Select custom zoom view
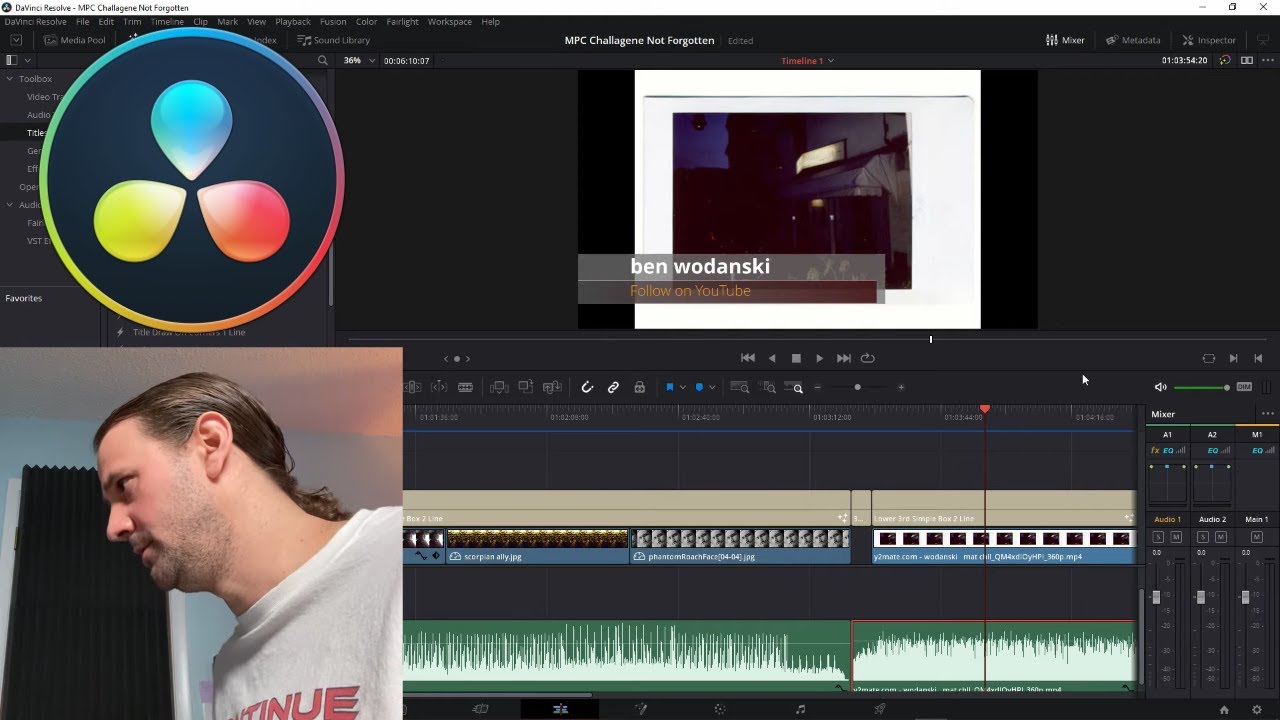The image size is (1280, 720). tap(794, 387)
